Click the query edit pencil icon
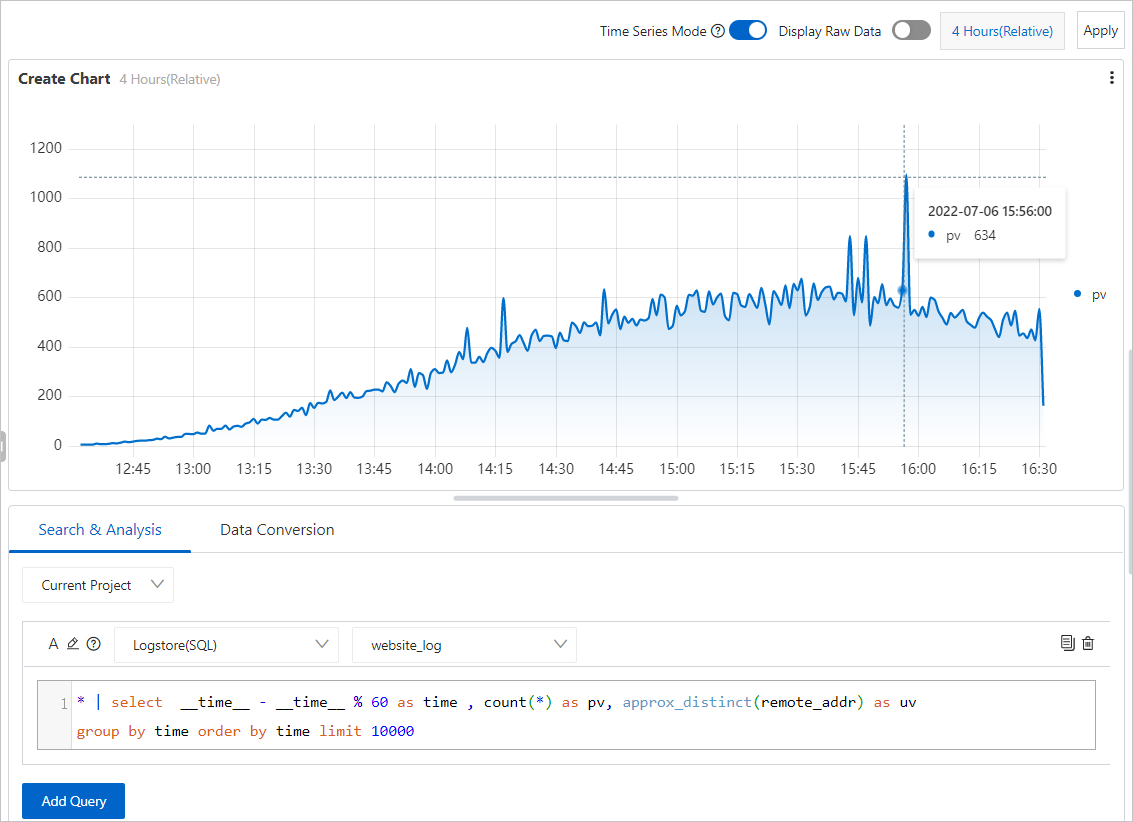The width and height of the screenshot is (1133, 822). click(73, 643)
